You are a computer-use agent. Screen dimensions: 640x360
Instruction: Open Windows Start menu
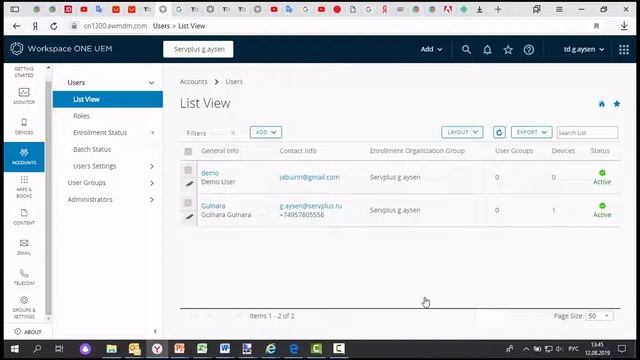click(x=15, y=349)
